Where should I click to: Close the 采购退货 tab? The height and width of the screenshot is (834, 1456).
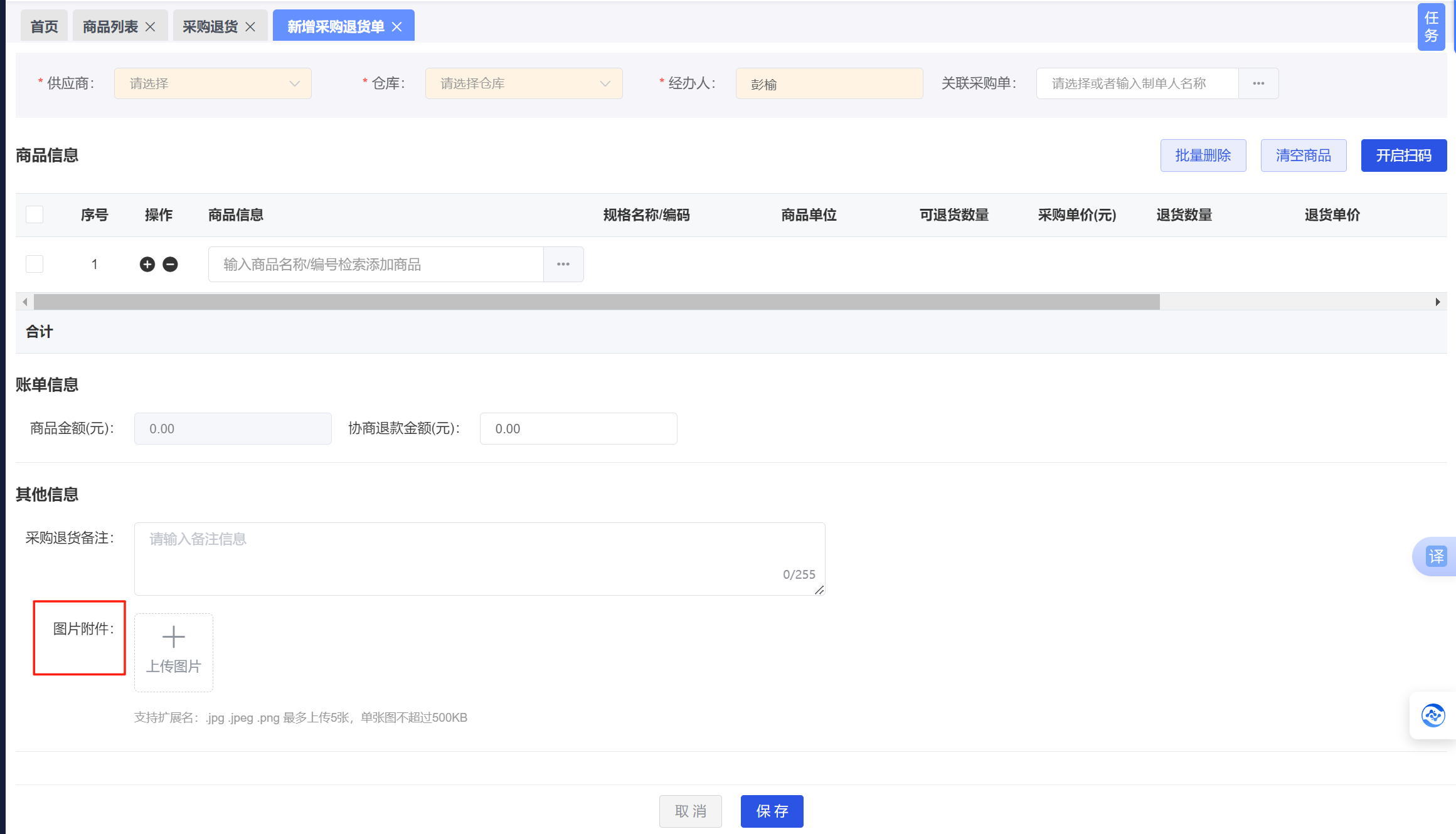pyautogui.click(x=250, y=26)
